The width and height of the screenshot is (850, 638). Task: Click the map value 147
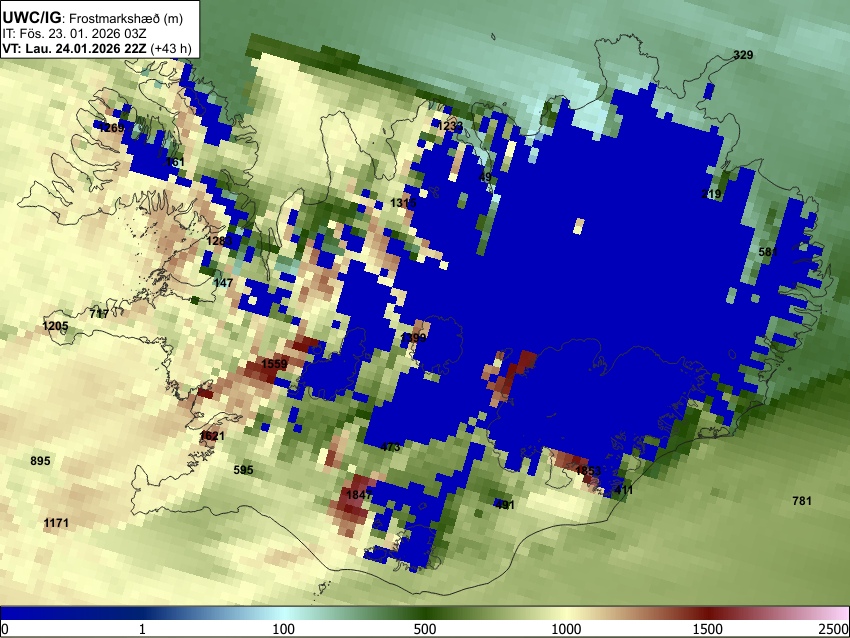[x=223, y=282]
